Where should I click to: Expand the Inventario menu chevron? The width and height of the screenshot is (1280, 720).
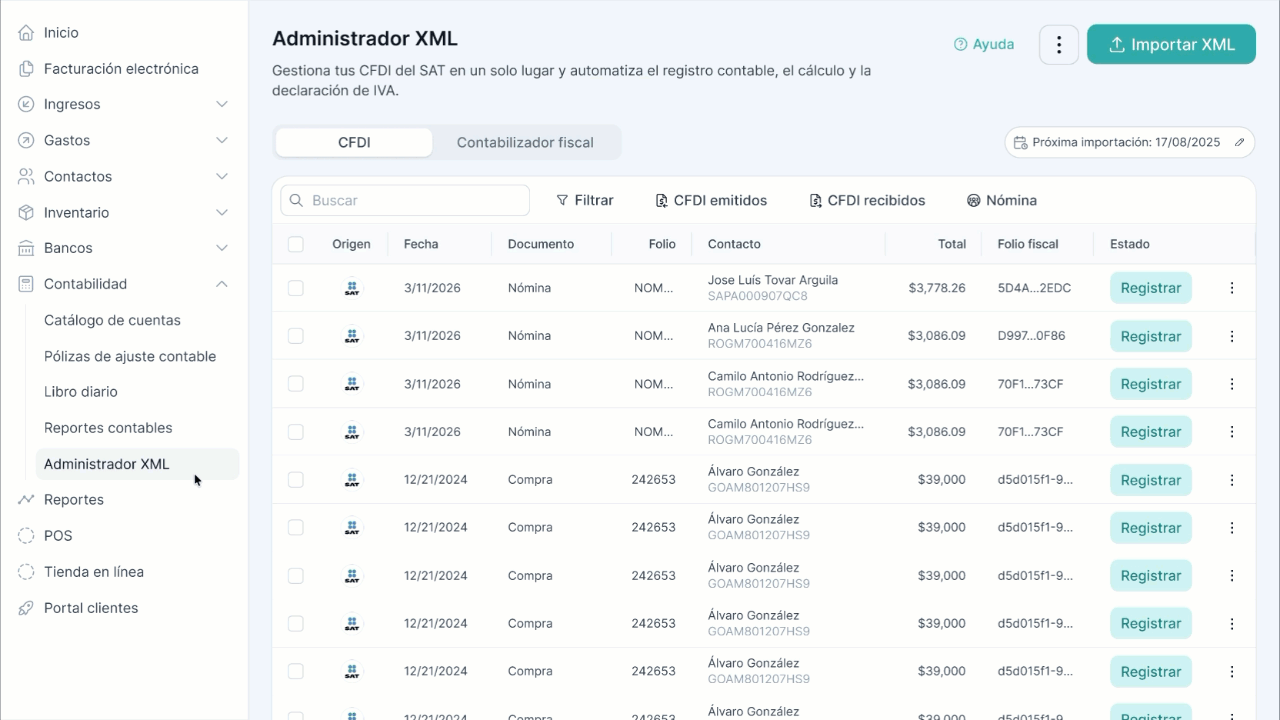pyautogui.click(x=222, y=212)
